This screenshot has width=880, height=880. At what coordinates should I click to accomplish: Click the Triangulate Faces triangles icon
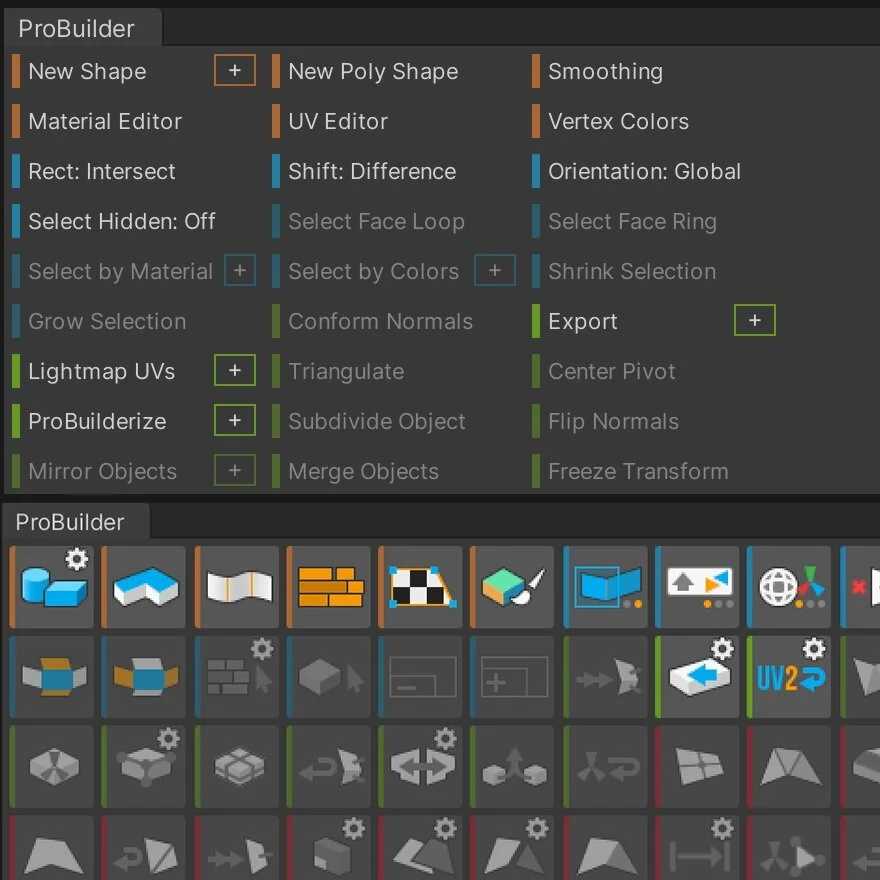tap(789, 766)
